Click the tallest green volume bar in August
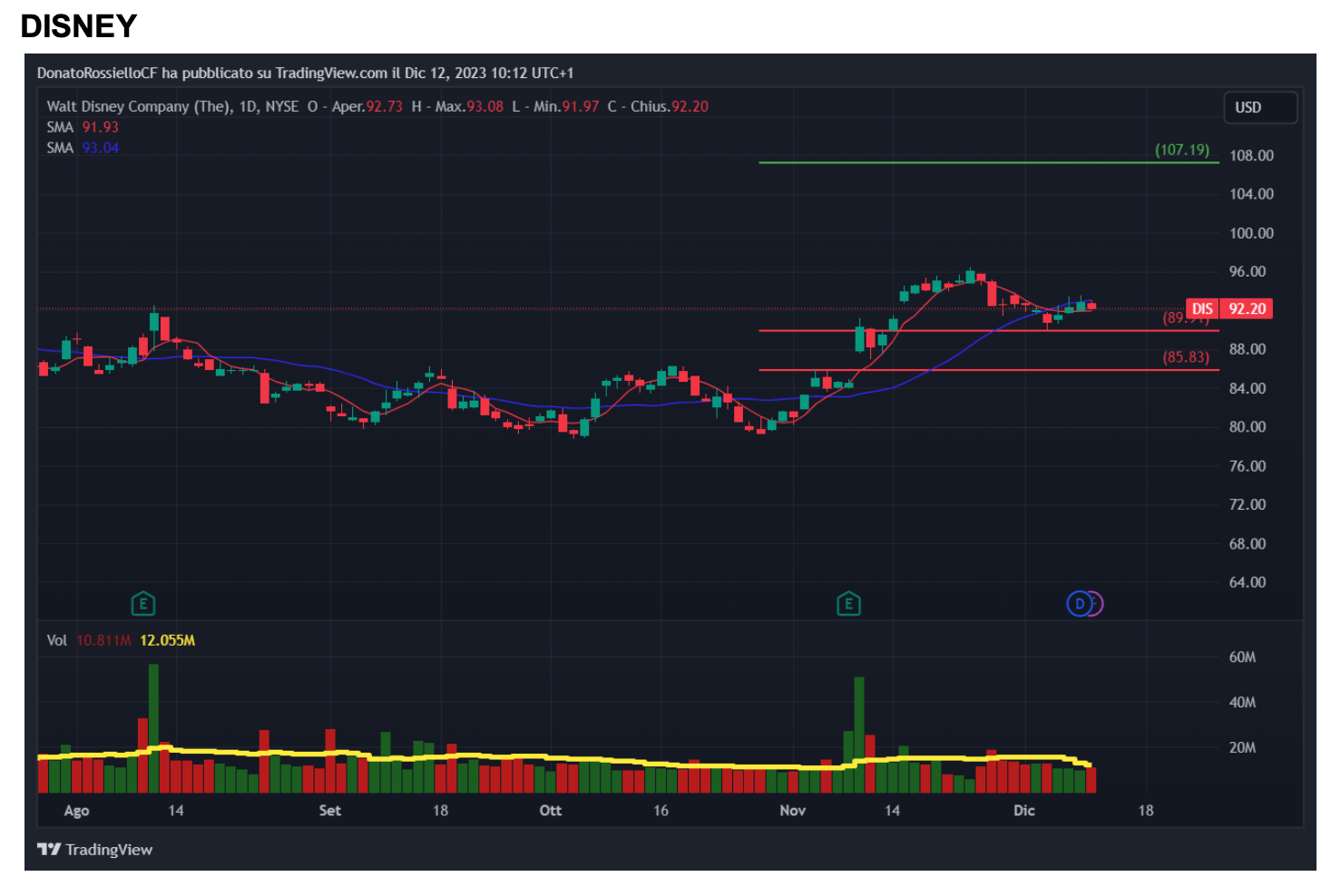This screenshot has height=896, width=1341. pos(153,728)
